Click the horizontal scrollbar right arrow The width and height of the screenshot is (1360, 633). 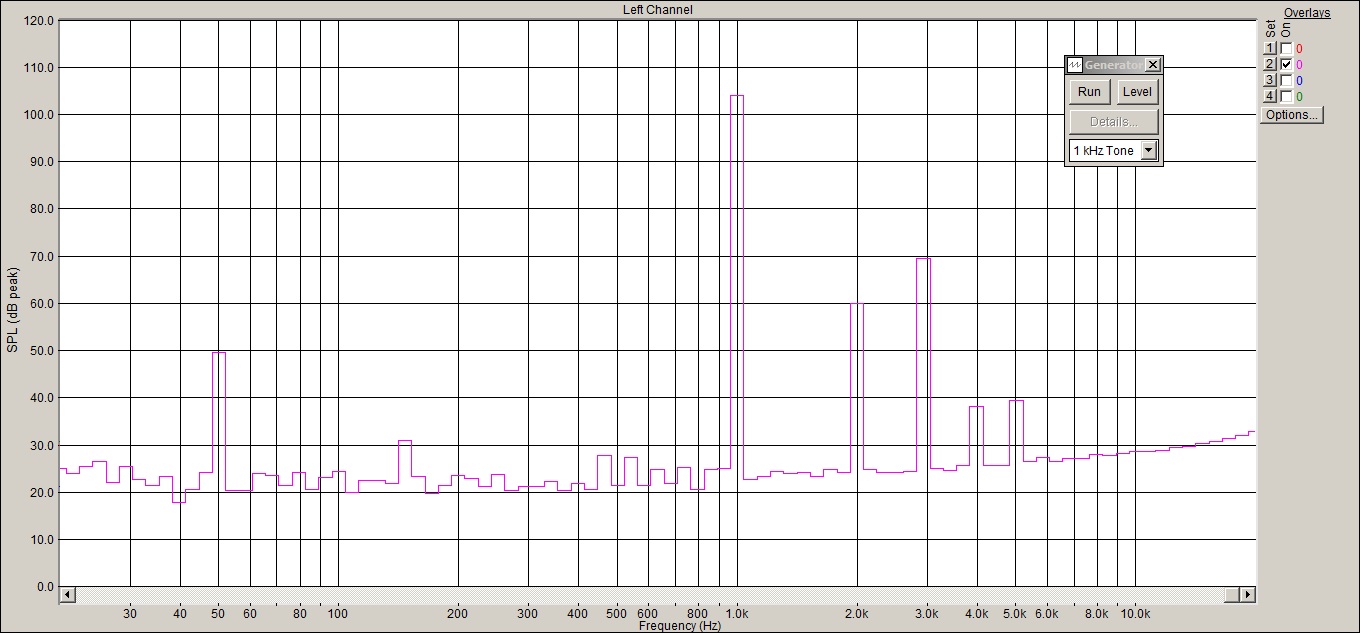click(1248, 595)
